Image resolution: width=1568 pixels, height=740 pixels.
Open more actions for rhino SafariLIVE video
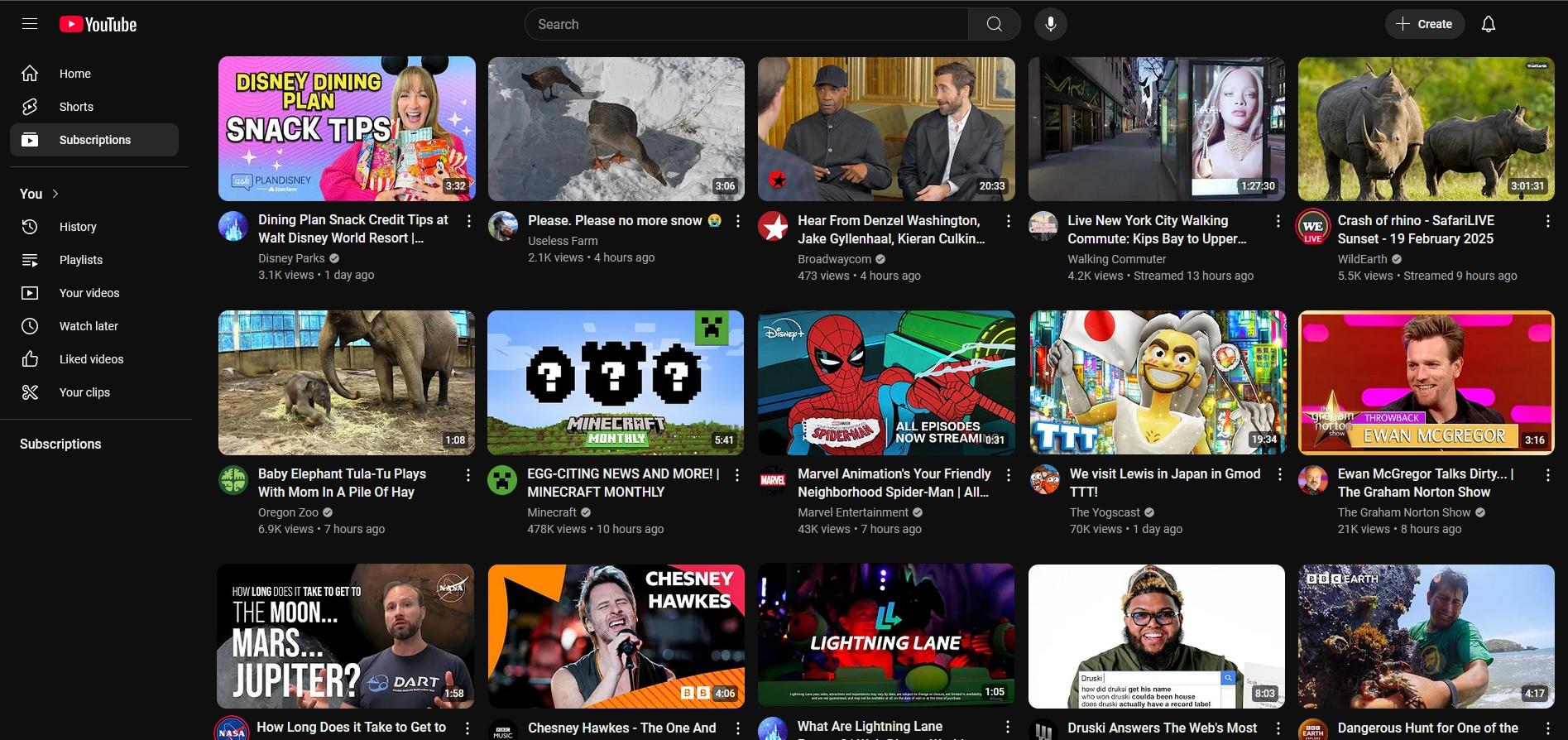coord(1547,221)
